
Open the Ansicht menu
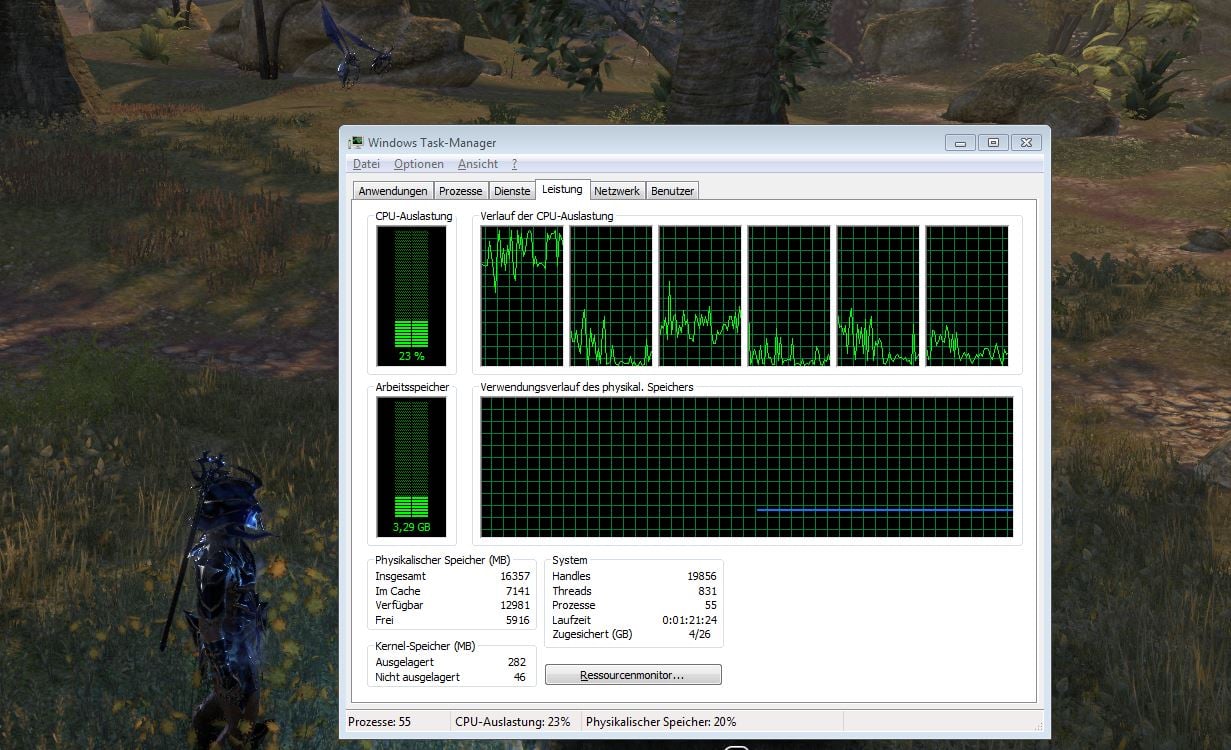pyautogui.click(x=477, y=164)
